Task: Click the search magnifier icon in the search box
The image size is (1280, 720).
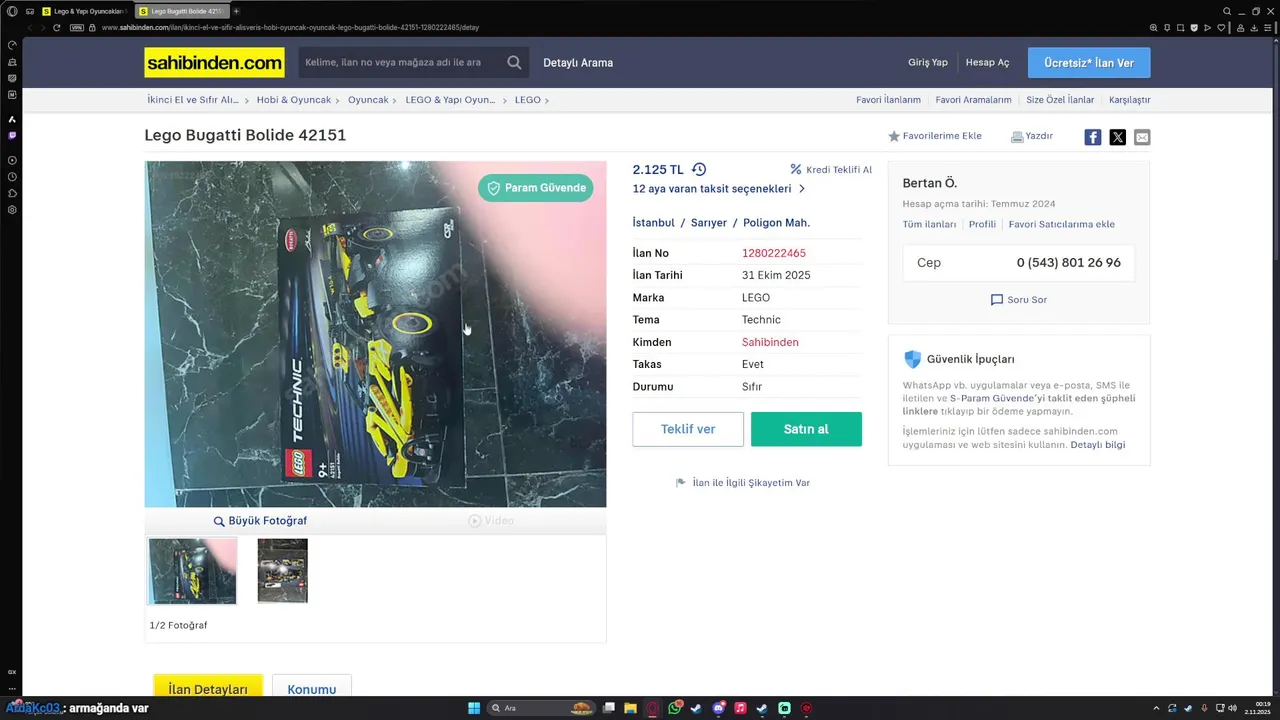Action: (x=514, y=62)
